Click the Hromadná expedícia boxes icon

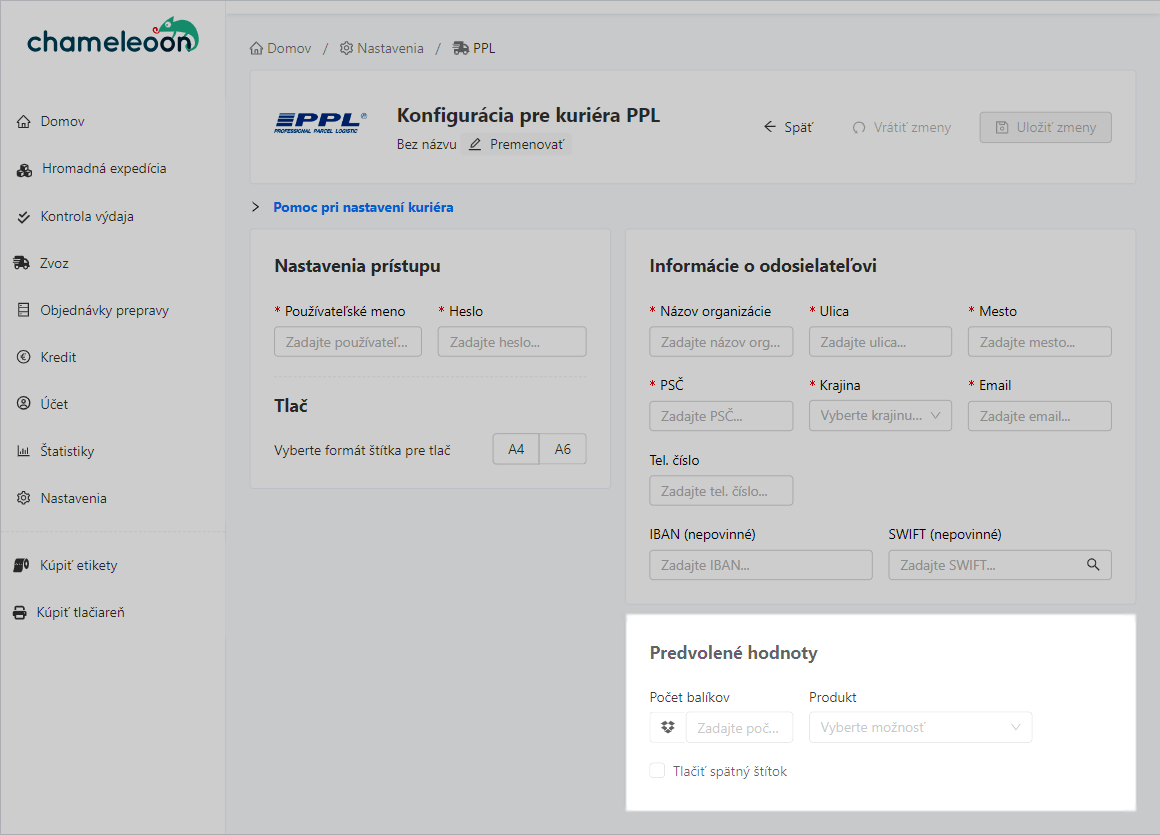[x=25, y=169]
